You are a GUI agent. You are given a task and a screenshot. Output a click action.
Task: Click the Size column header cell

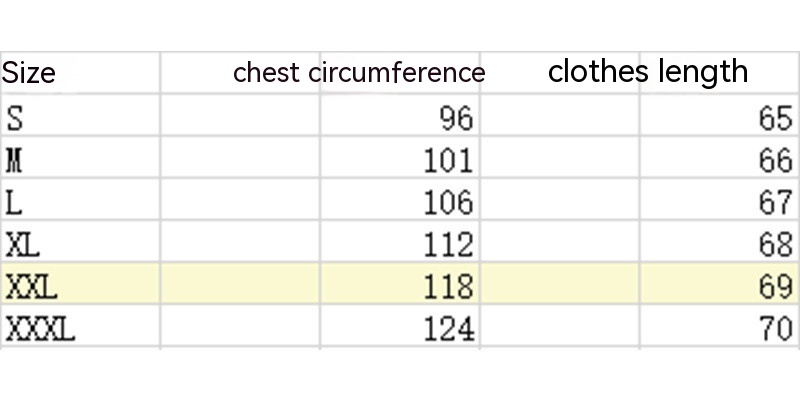29,73
